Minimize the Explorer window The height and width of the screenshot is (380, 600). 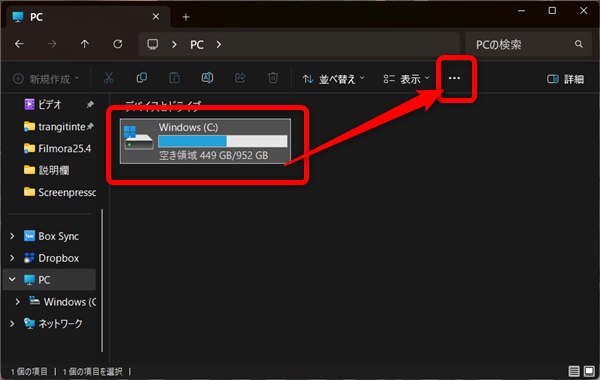(x=521, y=11)
